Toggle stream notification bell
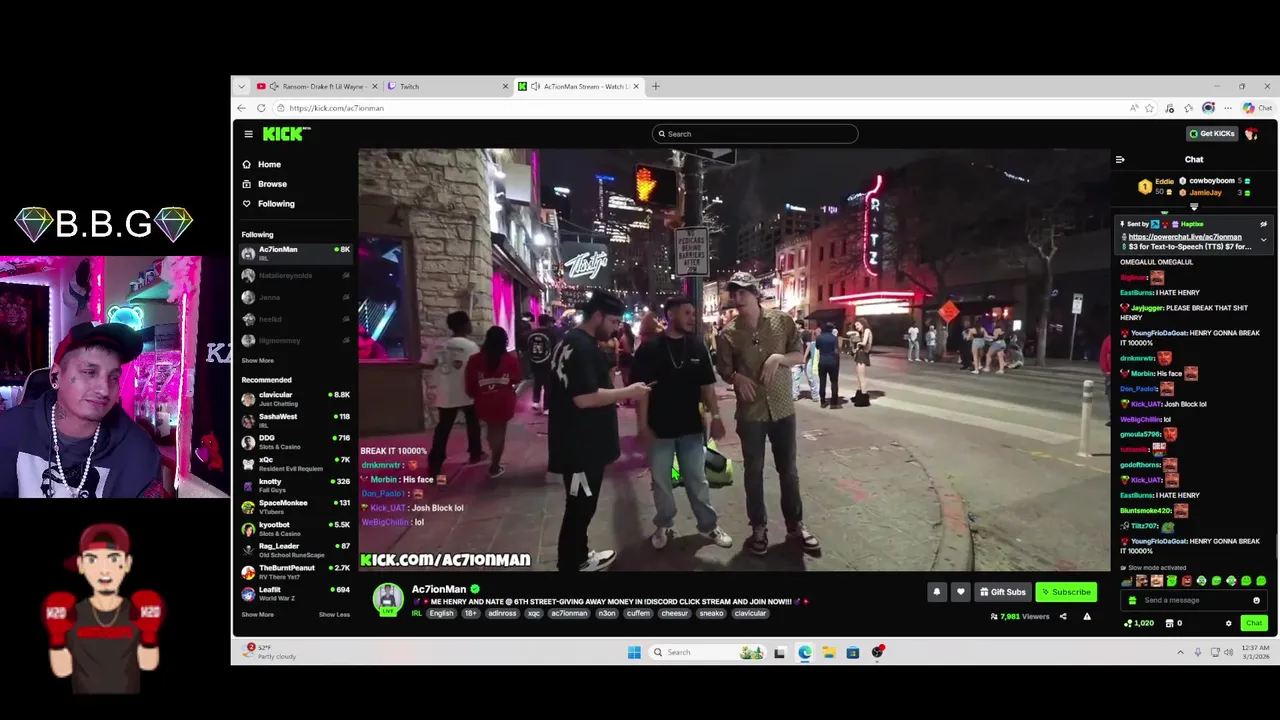Image resolution: width=1280 pixels, height=720 pixels. click(x=937, y=592)
